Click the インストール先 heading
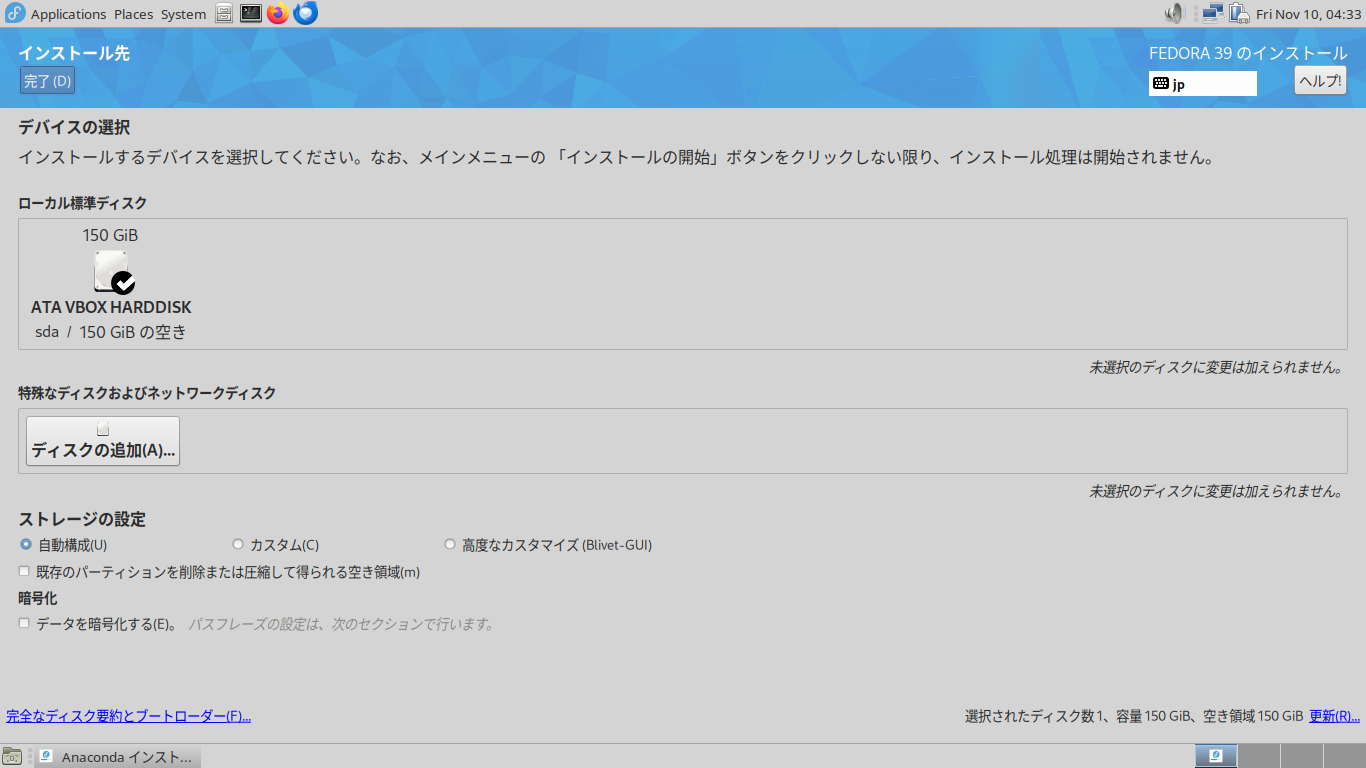 [x=74, y=54]
